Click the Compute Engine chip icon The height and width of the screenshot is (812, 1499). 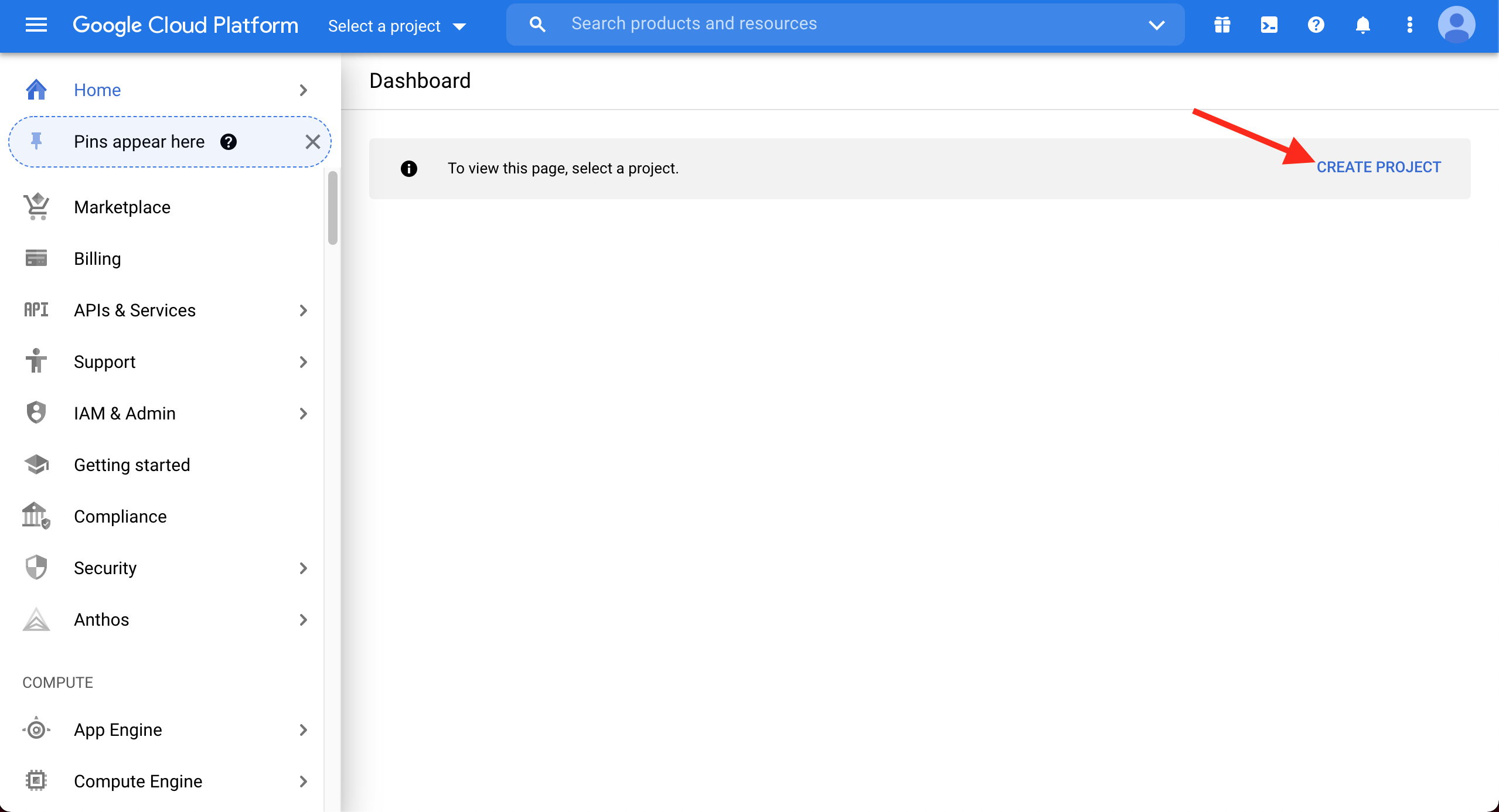coord(36,780)
